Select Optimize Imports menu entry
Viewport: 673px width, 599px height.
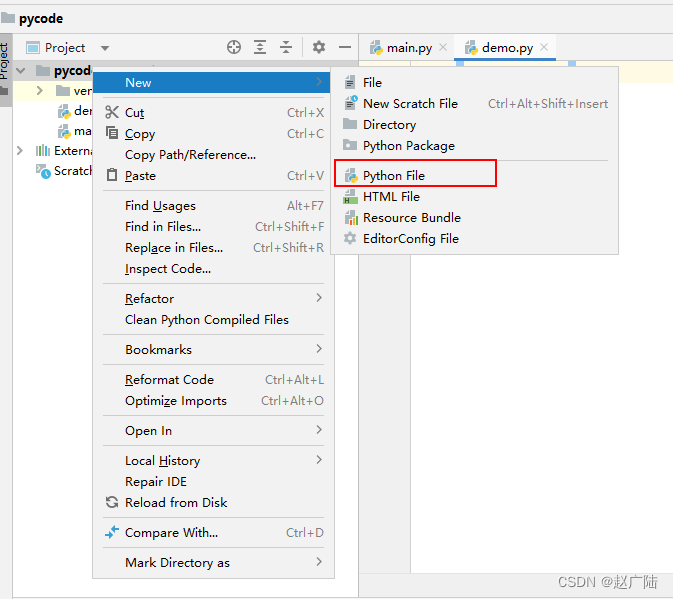[213, 400]
